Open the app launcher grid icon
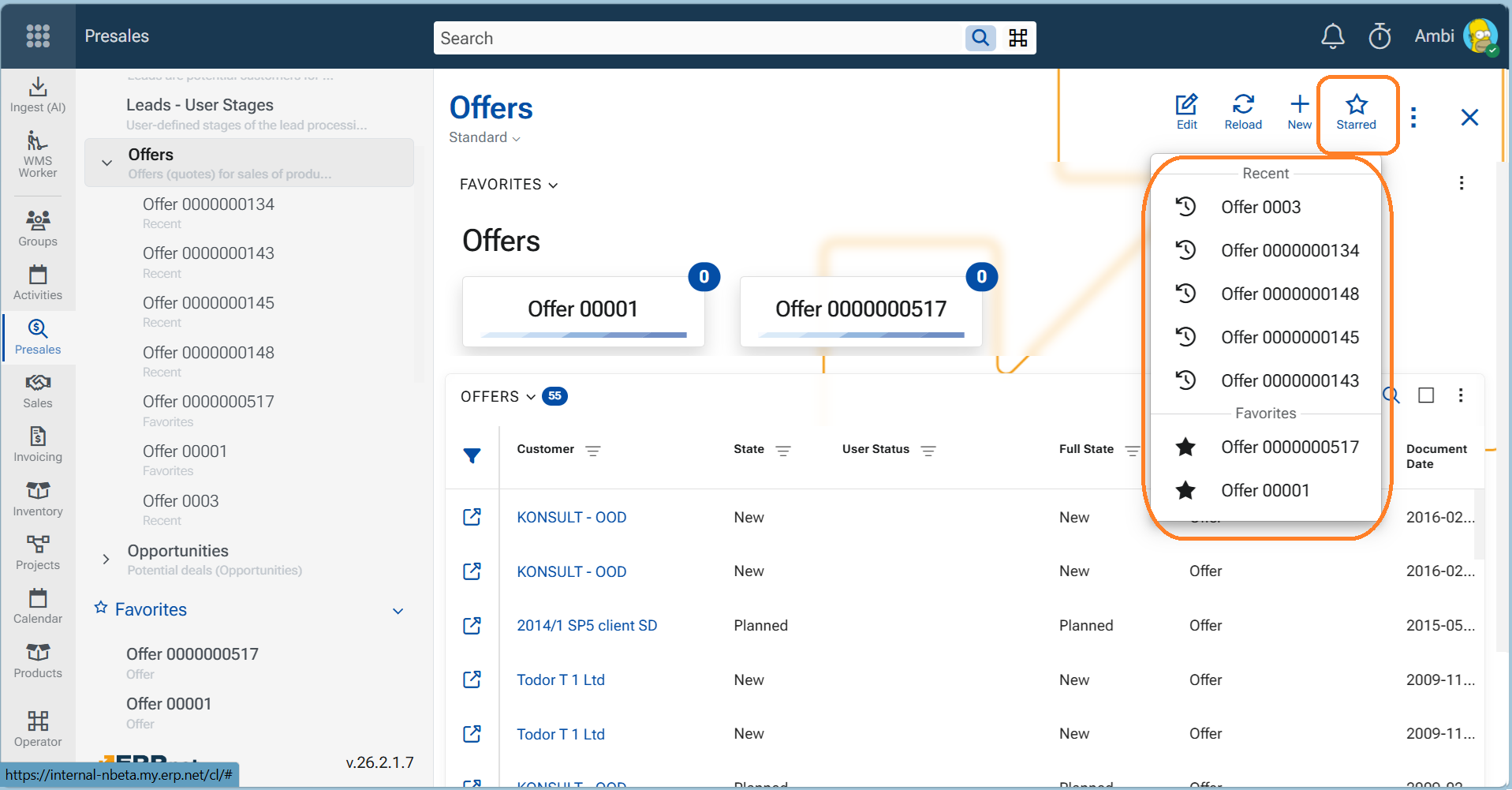Screen dimensions: 1512x790 [38, 36]
